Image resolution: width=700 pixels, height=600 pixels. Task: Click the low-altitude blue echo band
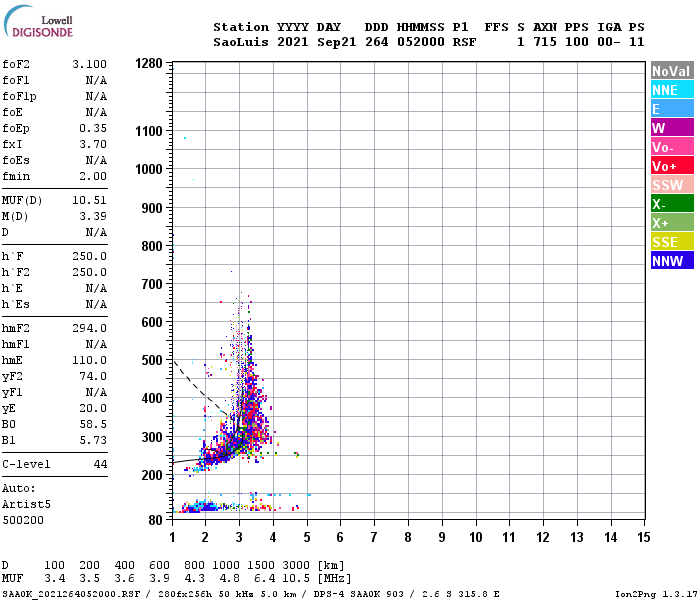click(201, 507)
